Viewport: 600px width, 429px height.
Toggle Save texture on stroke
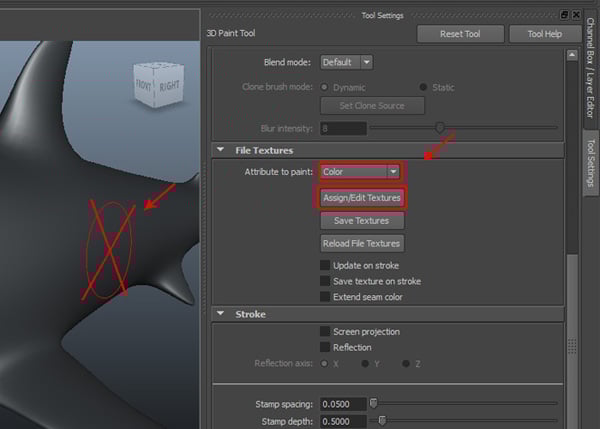(x=325, y=281)
